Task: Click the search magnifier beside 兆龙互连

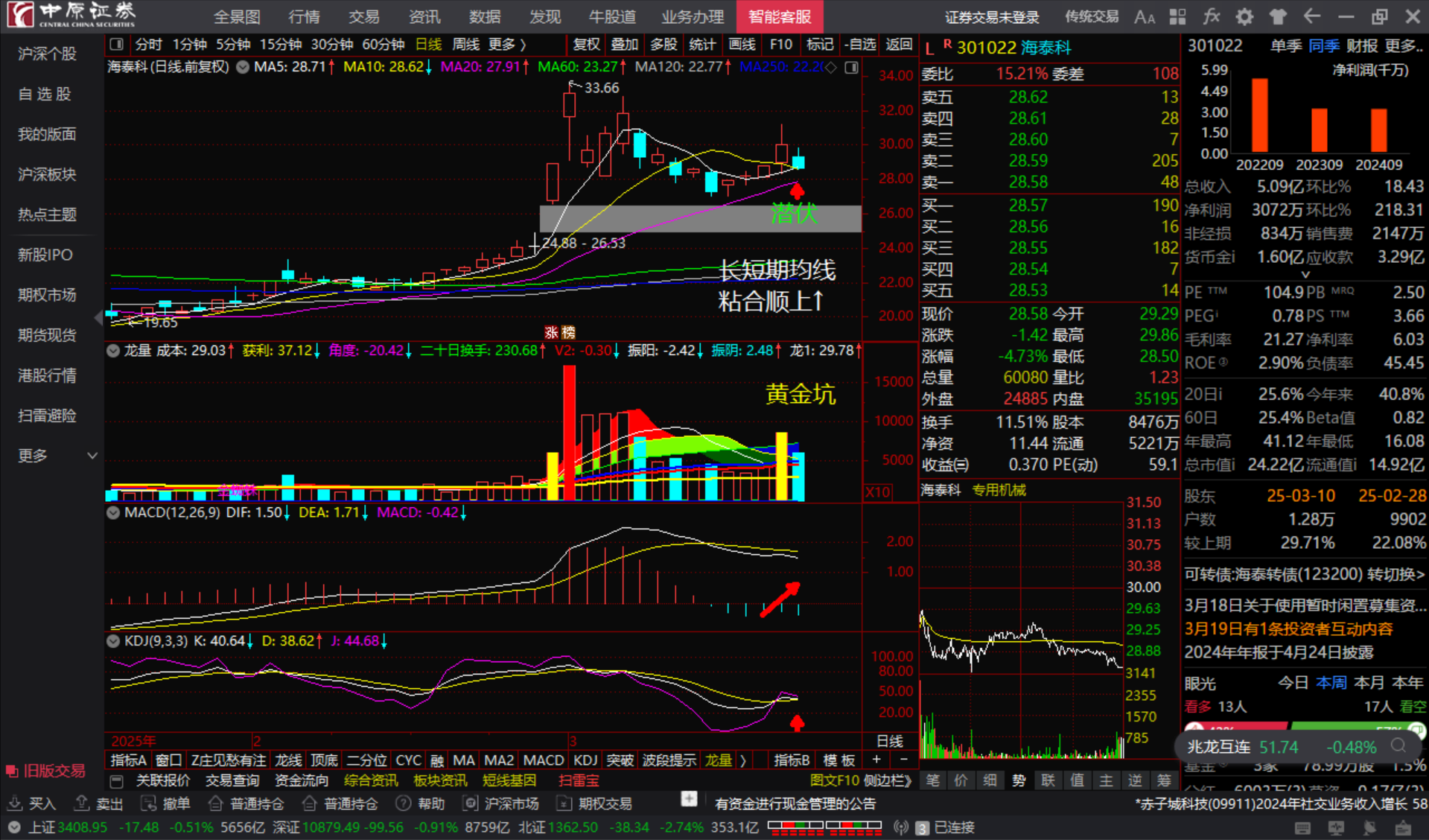Action: (x=1398, y=746)
